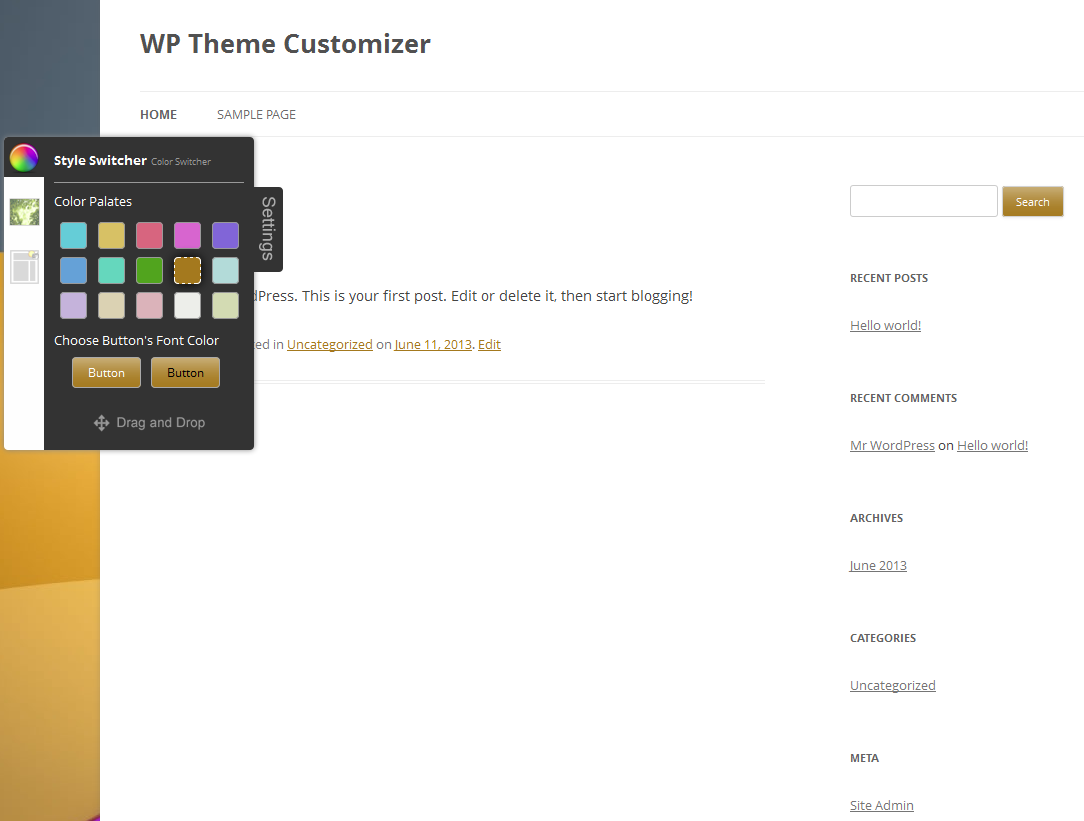1084x821 pixels.
Task: Click the META widget heading
Action: click(x=864, y=758)
